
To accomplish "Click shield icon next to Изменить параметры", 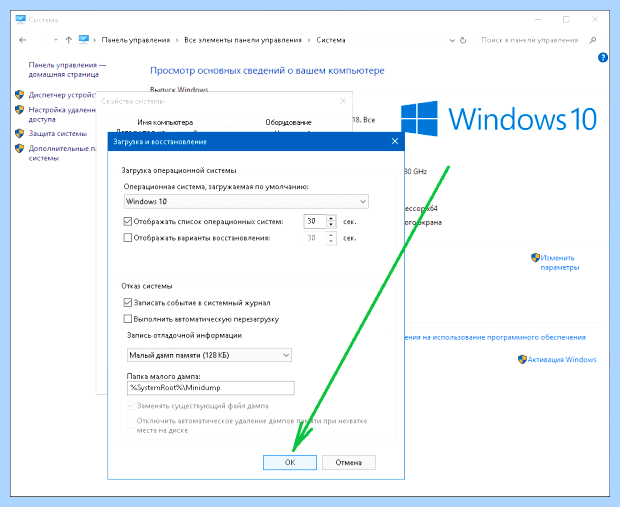I will 535,258.
